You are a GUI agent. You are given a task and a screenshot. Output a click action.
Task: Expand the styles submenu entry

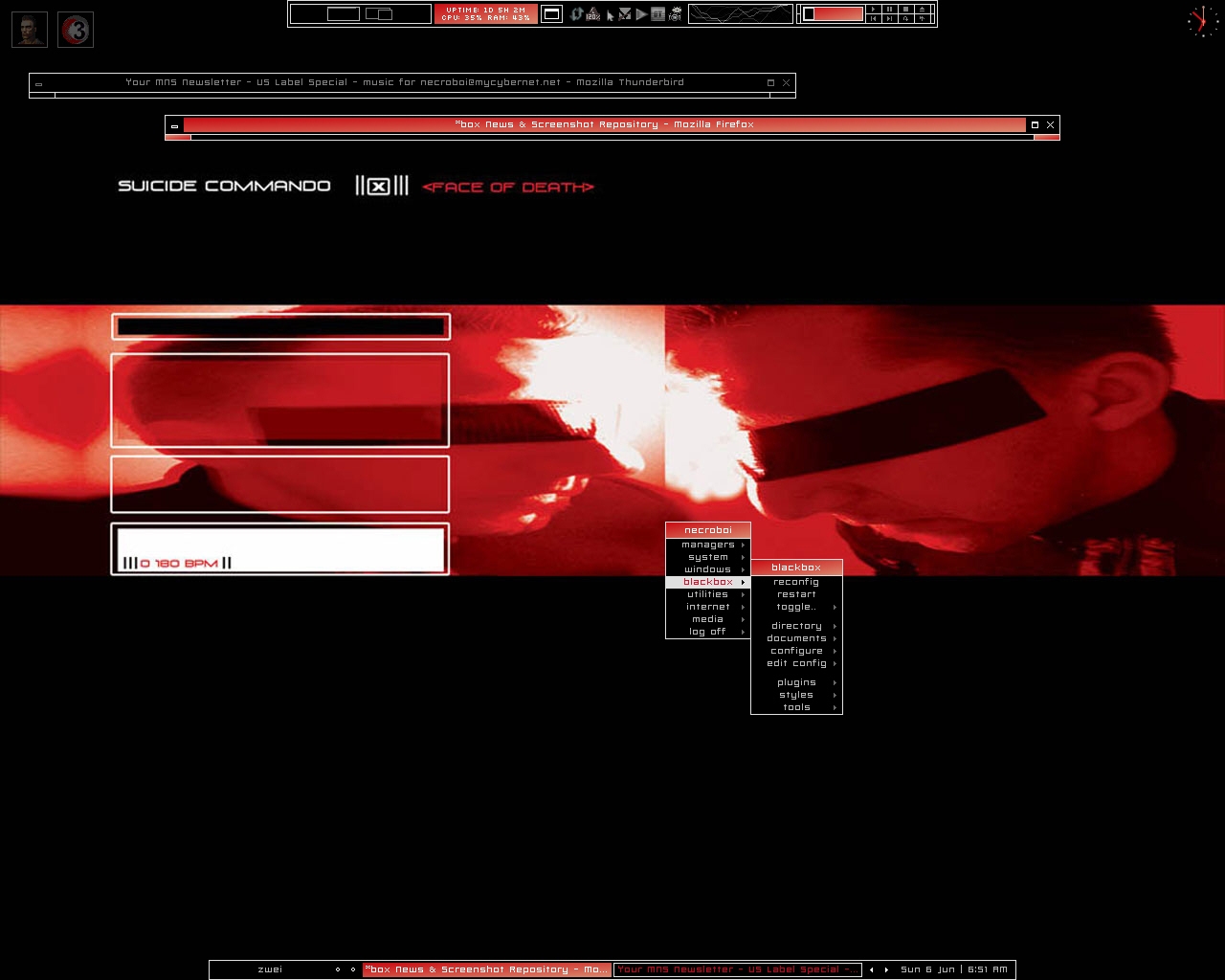click(x=796, y=695)
